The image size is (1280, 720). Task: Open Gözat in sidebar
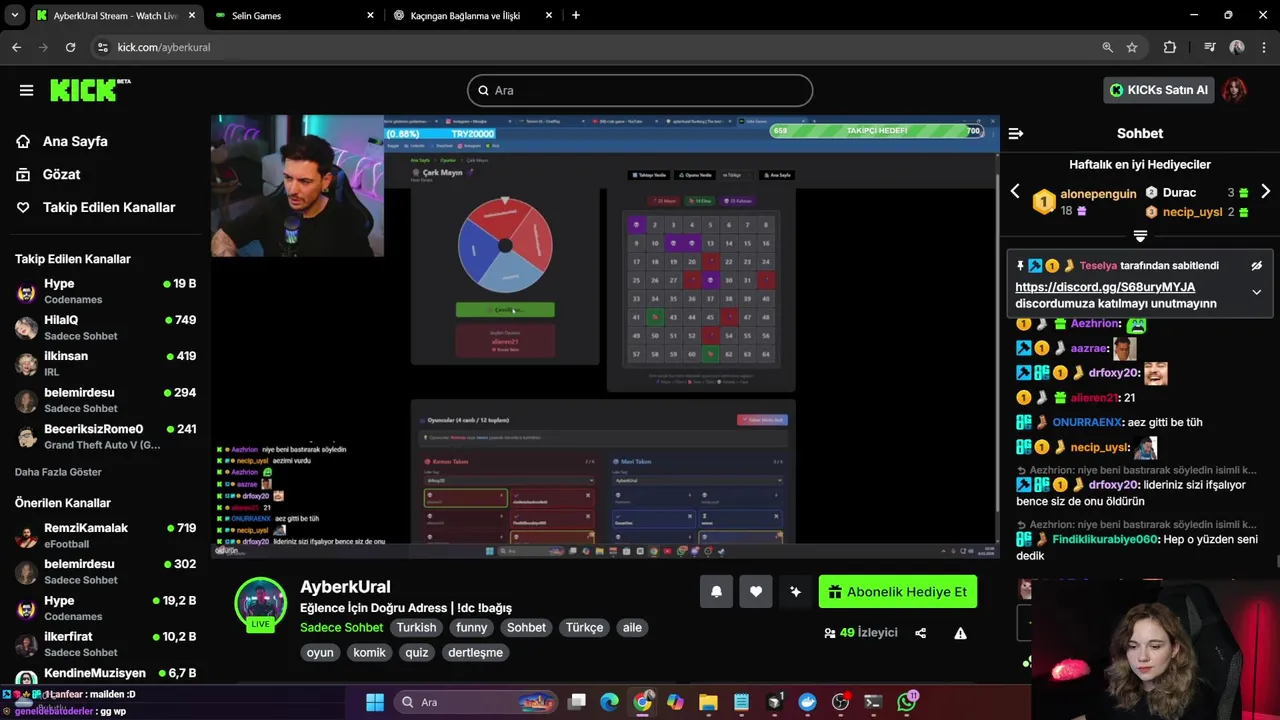(x=61, y=174)
